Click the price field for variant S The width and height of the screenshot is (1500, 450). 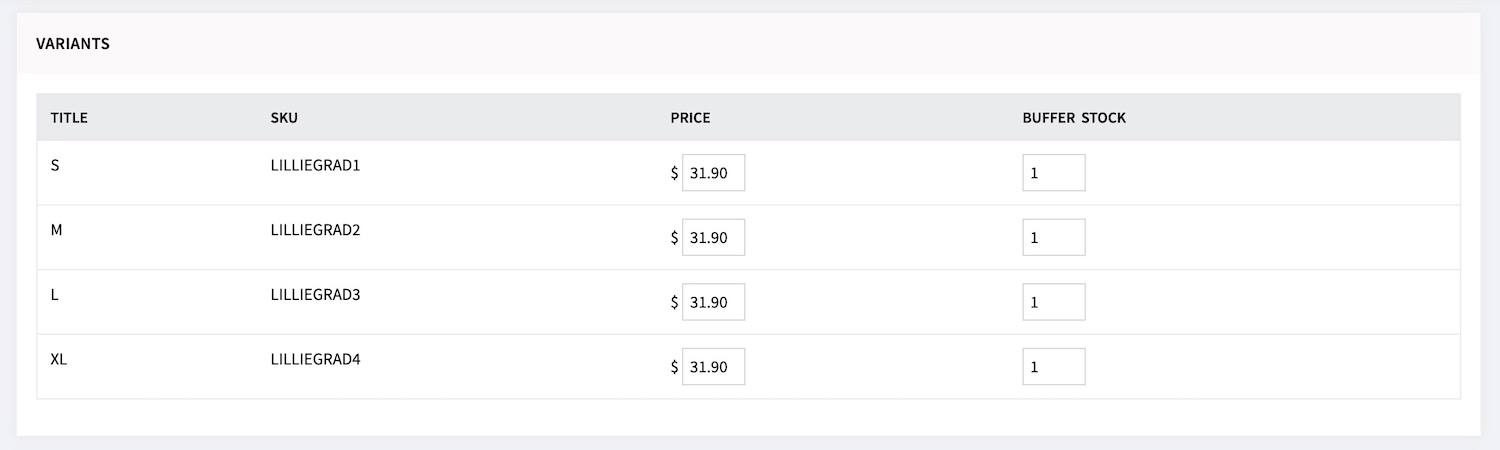[x=714, y=173]
